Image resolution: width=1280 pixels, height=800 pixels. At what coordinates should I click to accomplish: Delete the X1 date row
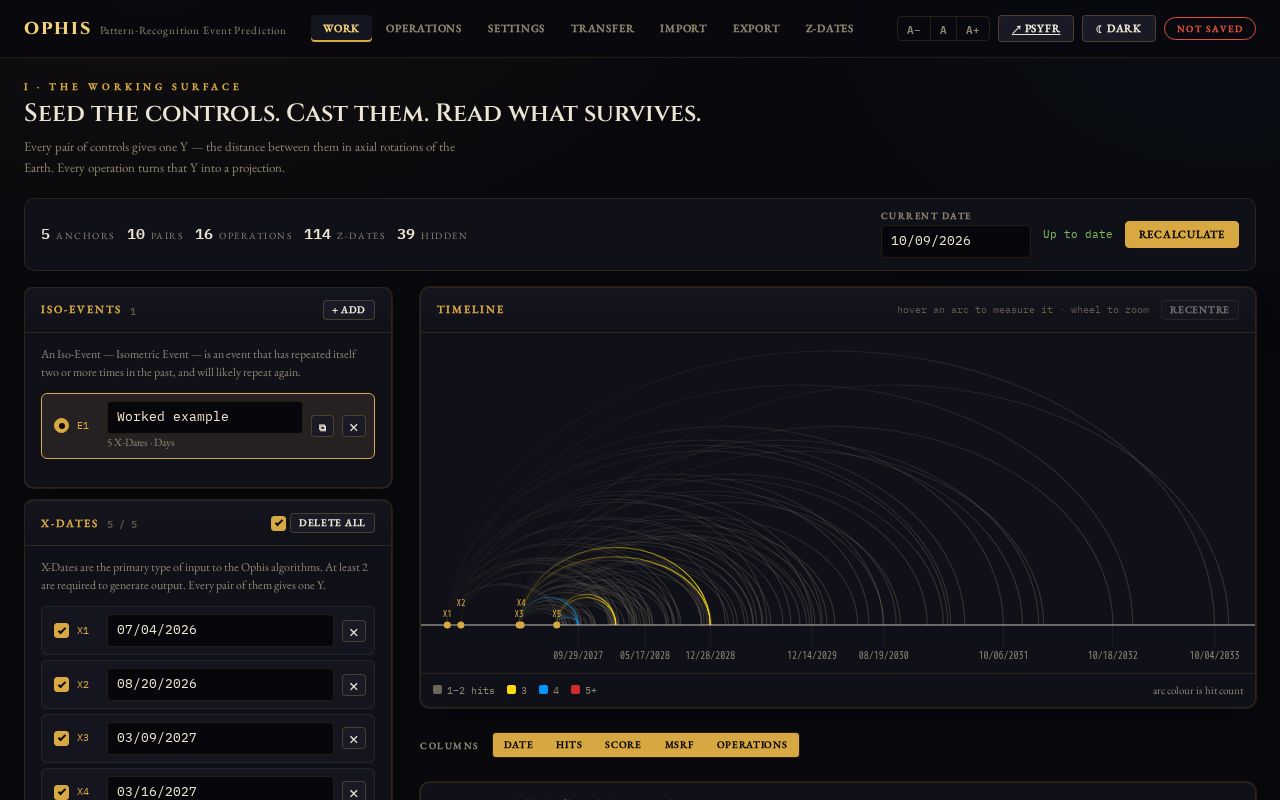(x=354, y=631)
